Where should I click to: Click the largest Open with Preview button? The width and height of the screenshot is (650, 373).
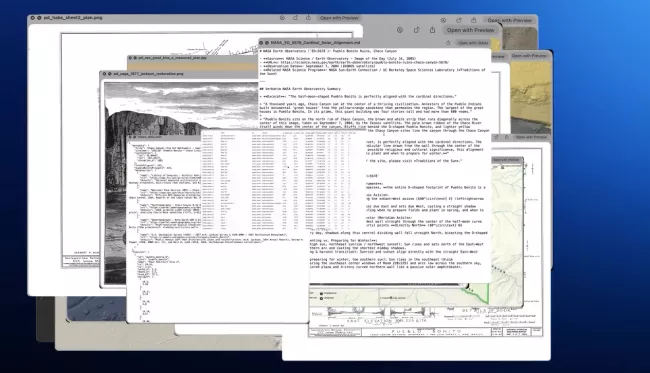tap(471, 30)
